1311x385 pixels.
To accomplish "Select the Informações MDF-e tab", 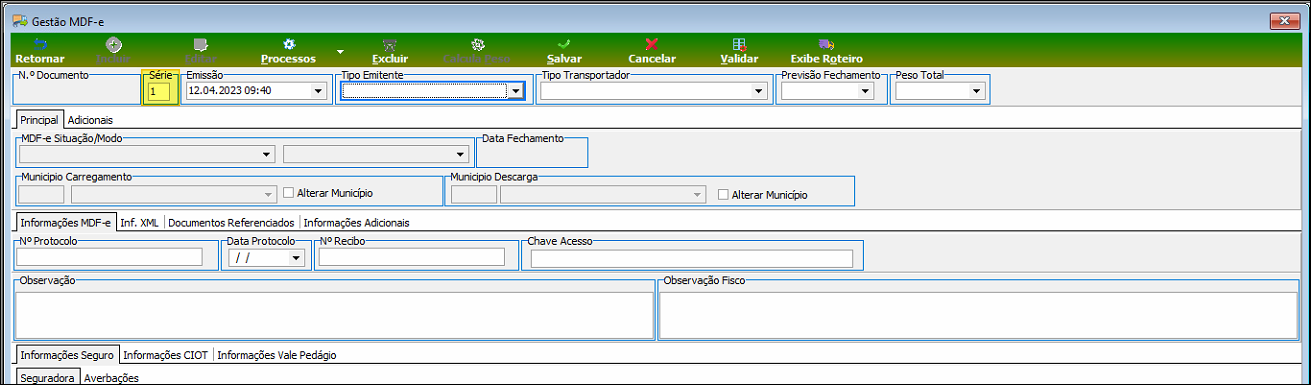I will [66, 222].
